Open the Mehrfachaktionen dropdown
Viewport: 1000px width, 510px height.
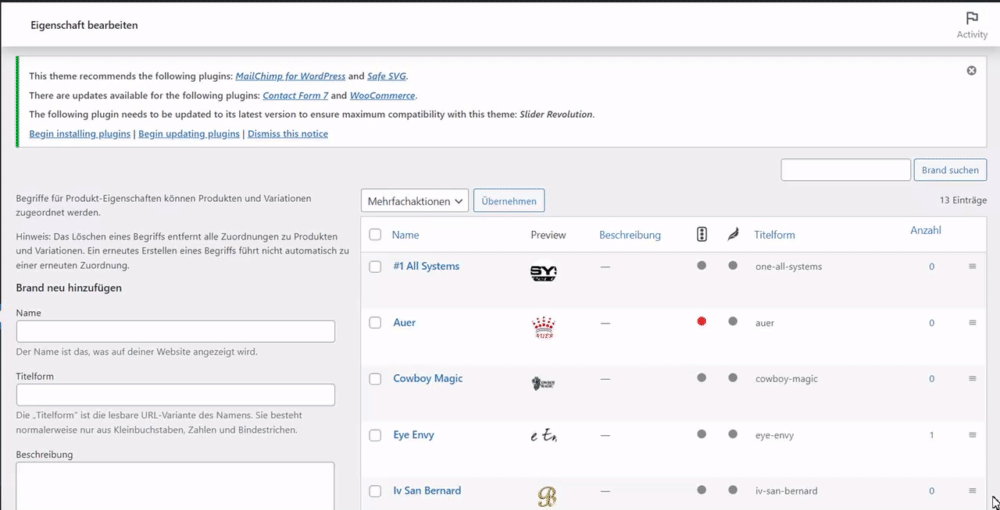[x=414, y=201]
